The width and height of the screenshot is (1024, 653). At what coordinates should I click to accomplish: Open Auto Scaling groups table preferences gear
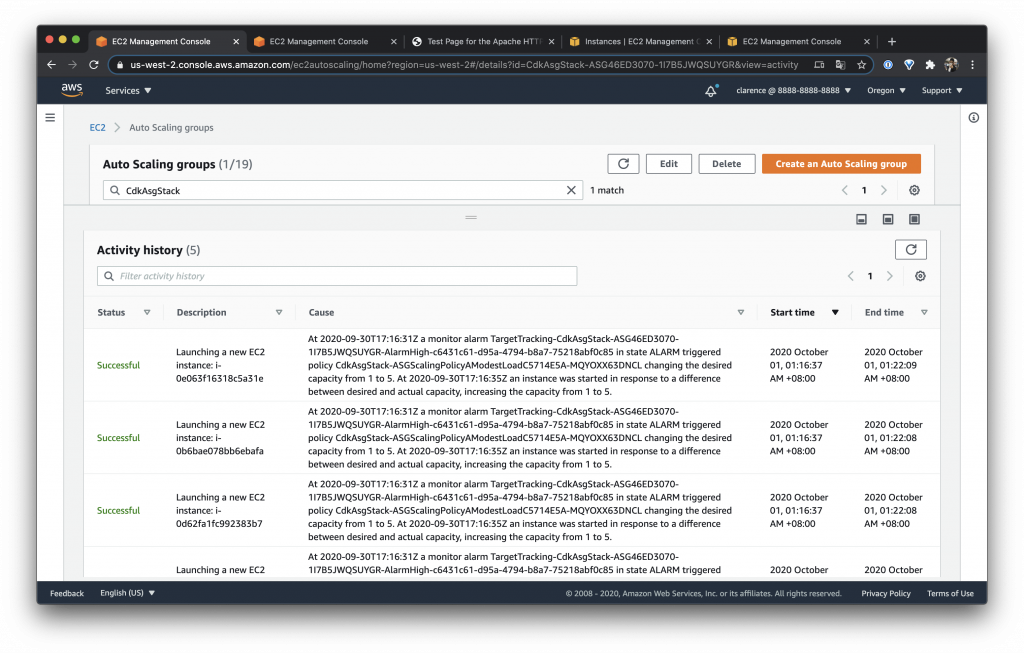914,190
